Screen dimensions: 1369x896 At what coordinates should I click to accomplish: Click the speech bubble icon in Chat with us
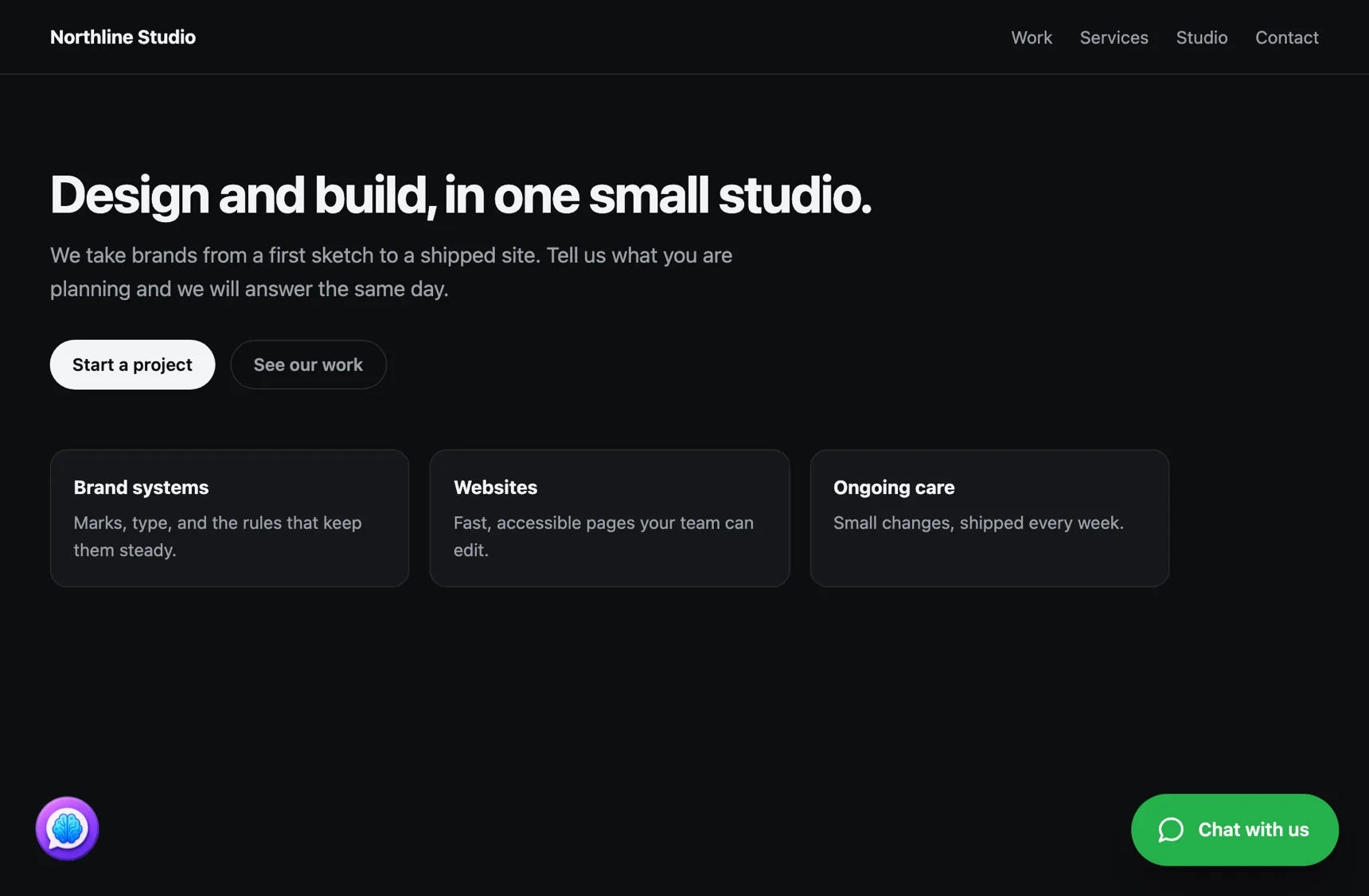(1171, 830)
